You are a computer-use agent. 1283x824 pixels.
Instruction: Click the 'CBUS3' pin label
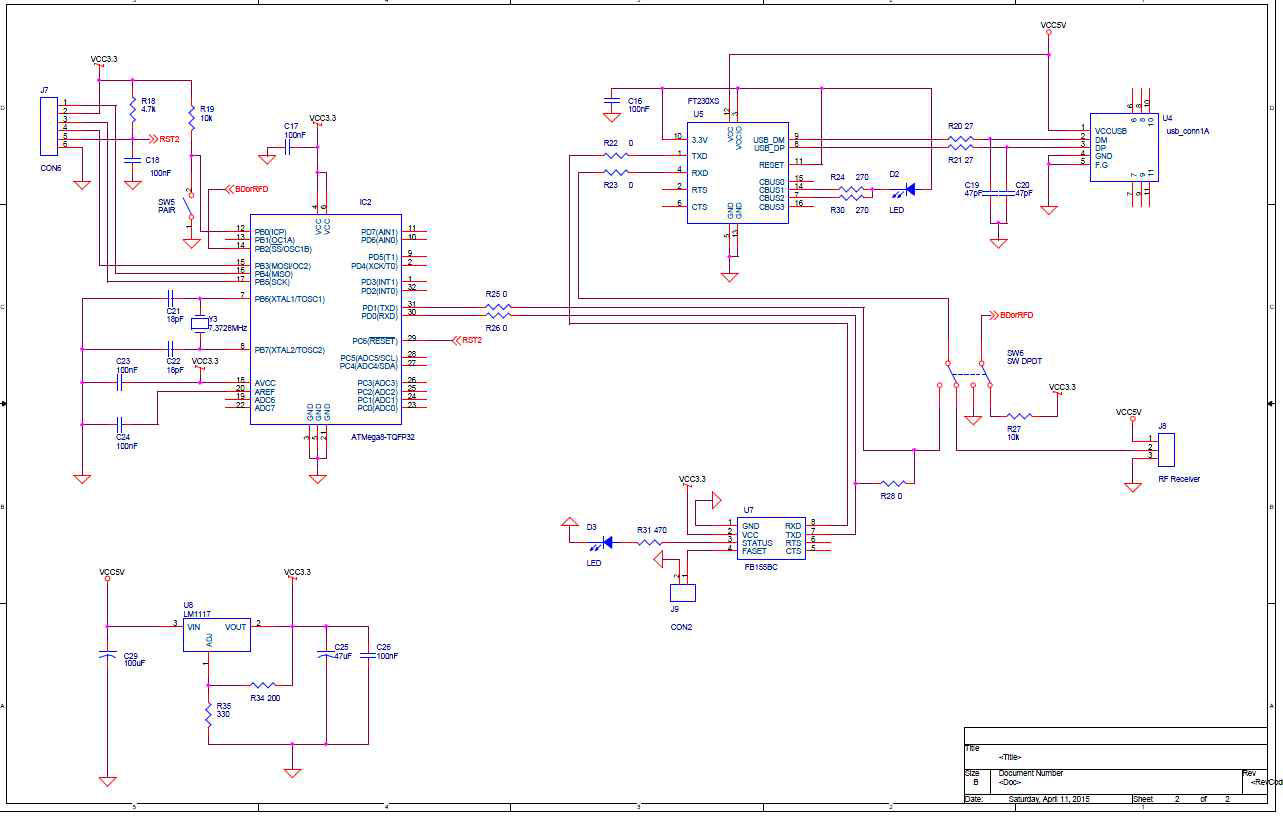[x=772, y=206]
